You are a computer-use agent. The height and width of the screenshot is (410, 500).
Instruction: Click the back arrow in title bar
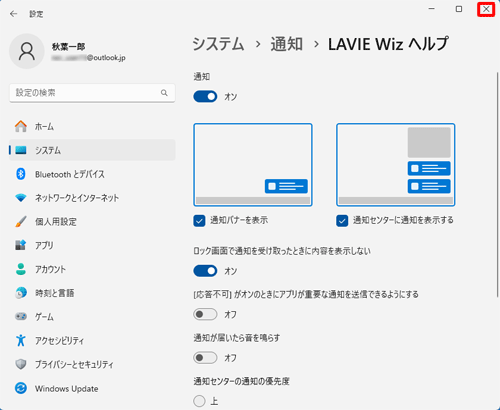13,14
